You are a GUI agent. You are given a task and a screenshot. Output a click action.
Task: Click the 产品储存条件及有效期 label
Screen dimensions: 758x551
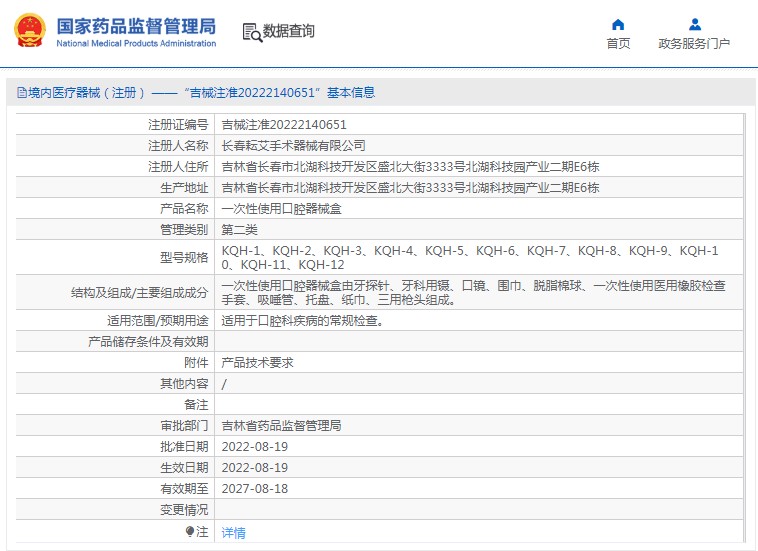(148, 342)
